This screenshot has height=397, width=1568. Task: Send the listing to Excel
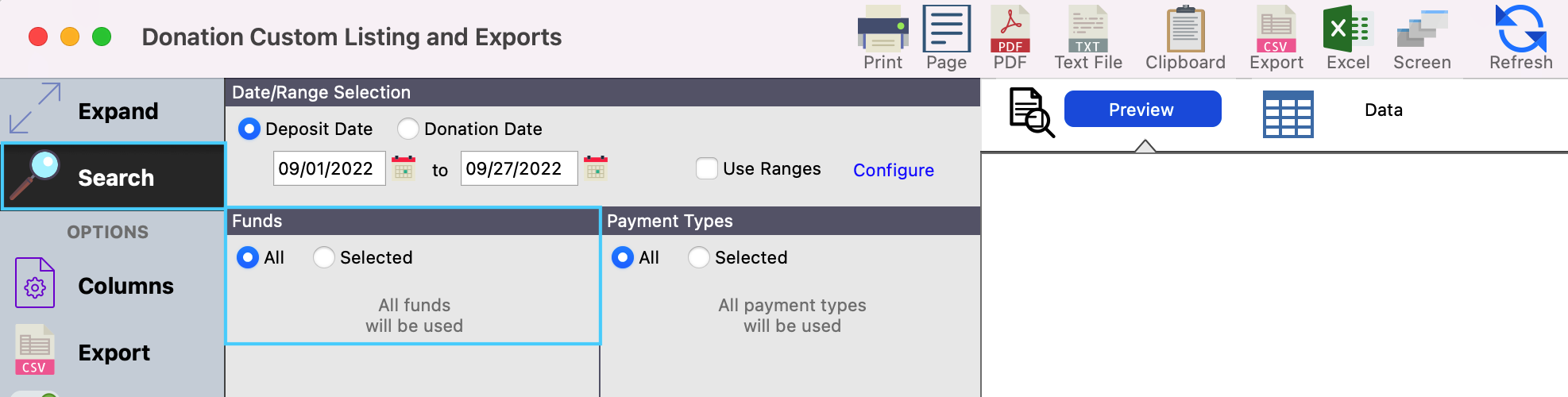tap(1347, 37)
